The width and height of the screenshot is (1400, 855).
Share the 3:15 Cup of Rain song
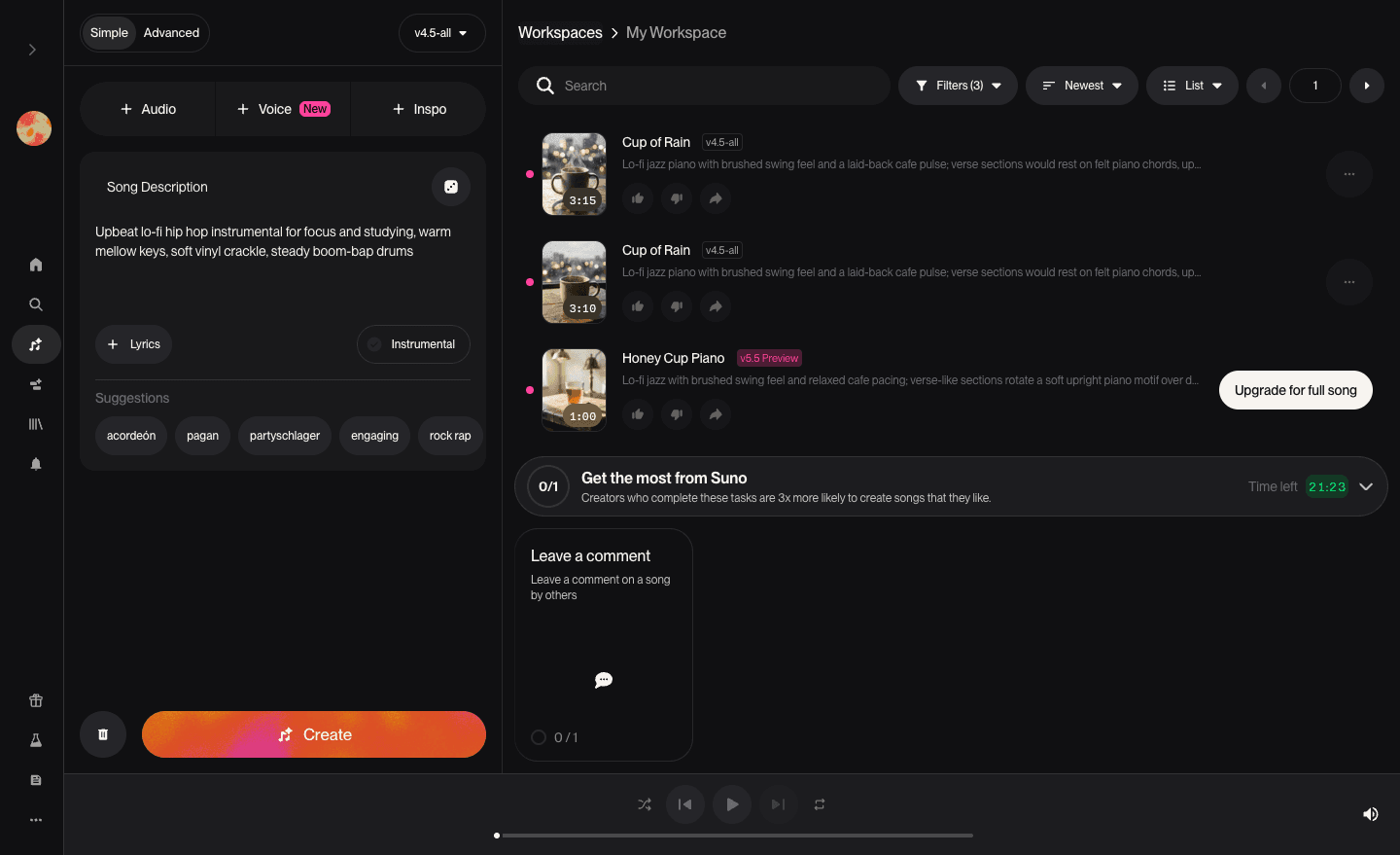coord(716,198)
